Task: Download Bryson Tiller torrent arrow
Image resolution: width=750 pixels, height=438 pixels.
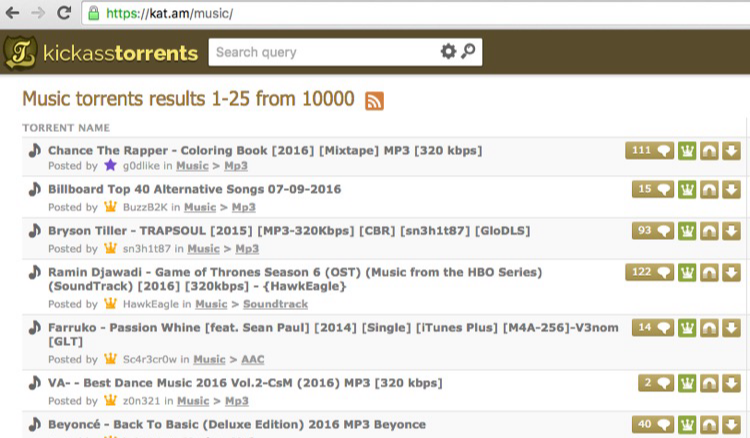Action: coord(731,231)
